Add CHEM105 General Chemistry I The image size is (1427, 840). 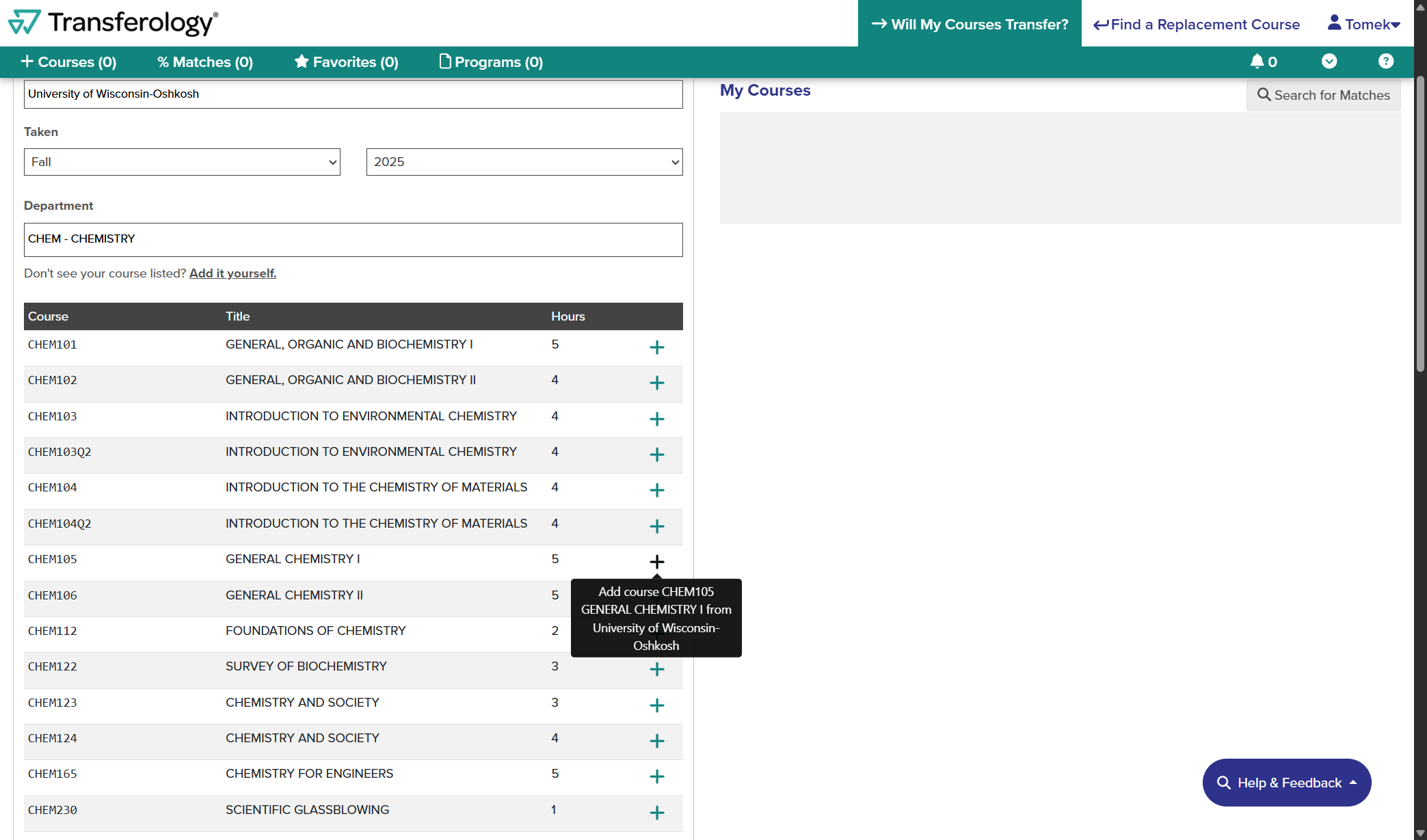656,562
